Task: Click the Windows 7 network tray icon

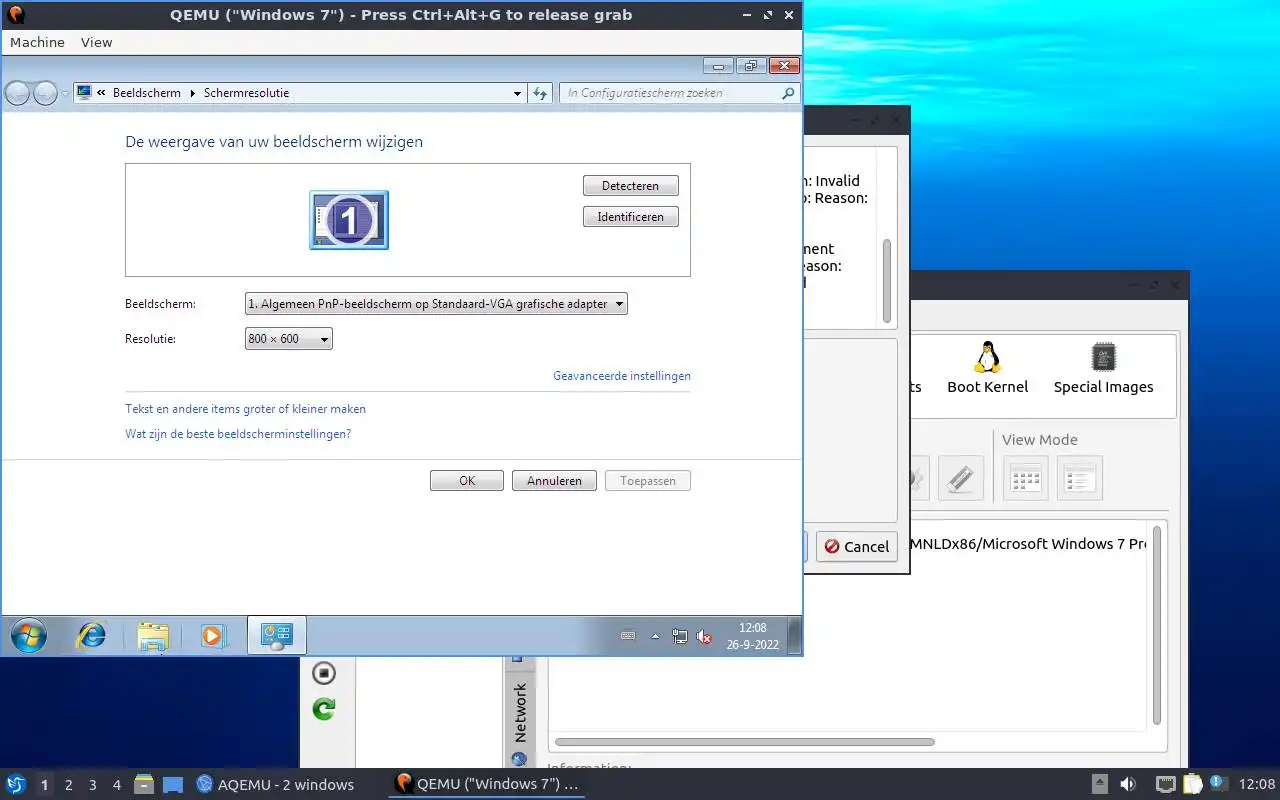Action: (x=680, y=636)
